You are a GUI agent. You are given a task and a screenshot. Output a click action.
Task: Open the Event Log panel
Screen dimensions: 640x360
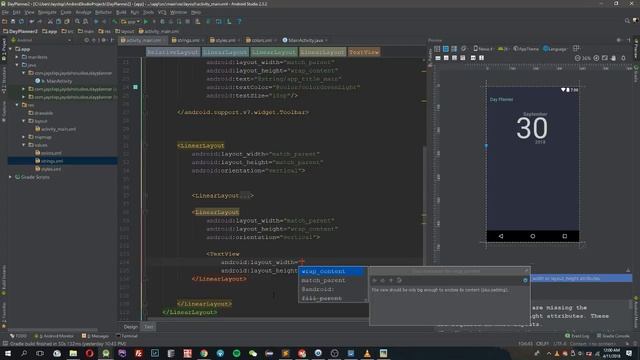(x=577, y=336)
